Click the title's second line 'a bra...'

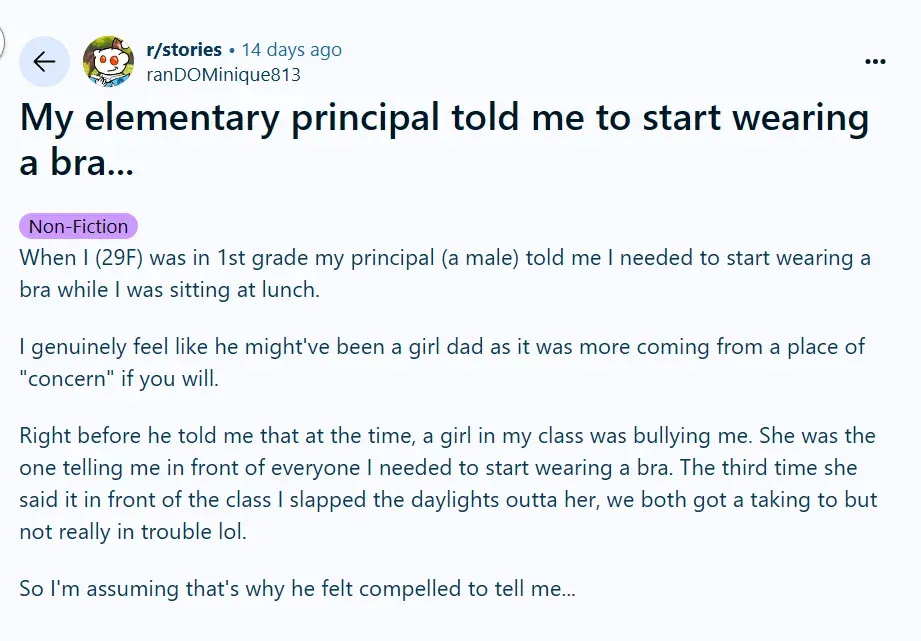click(x=77, y=162)
